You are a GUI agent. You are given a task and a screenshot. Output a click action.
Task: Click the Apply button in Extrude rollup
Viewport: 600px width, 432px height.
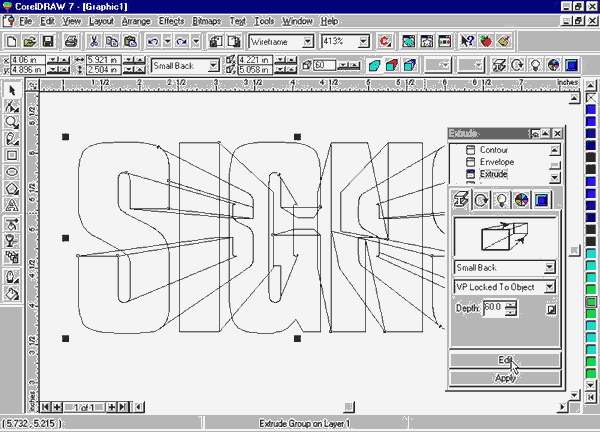505,378
